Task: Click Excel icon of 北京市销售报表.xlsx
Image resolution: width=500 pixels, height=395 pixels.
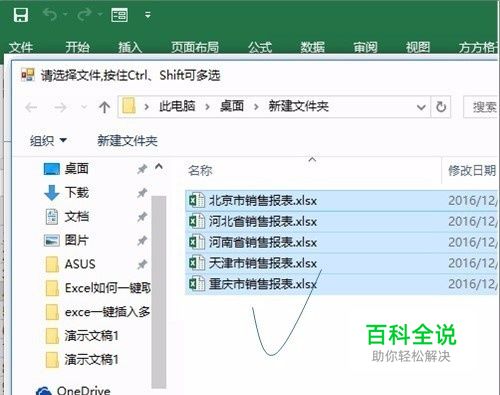Action: click(197, 201)
